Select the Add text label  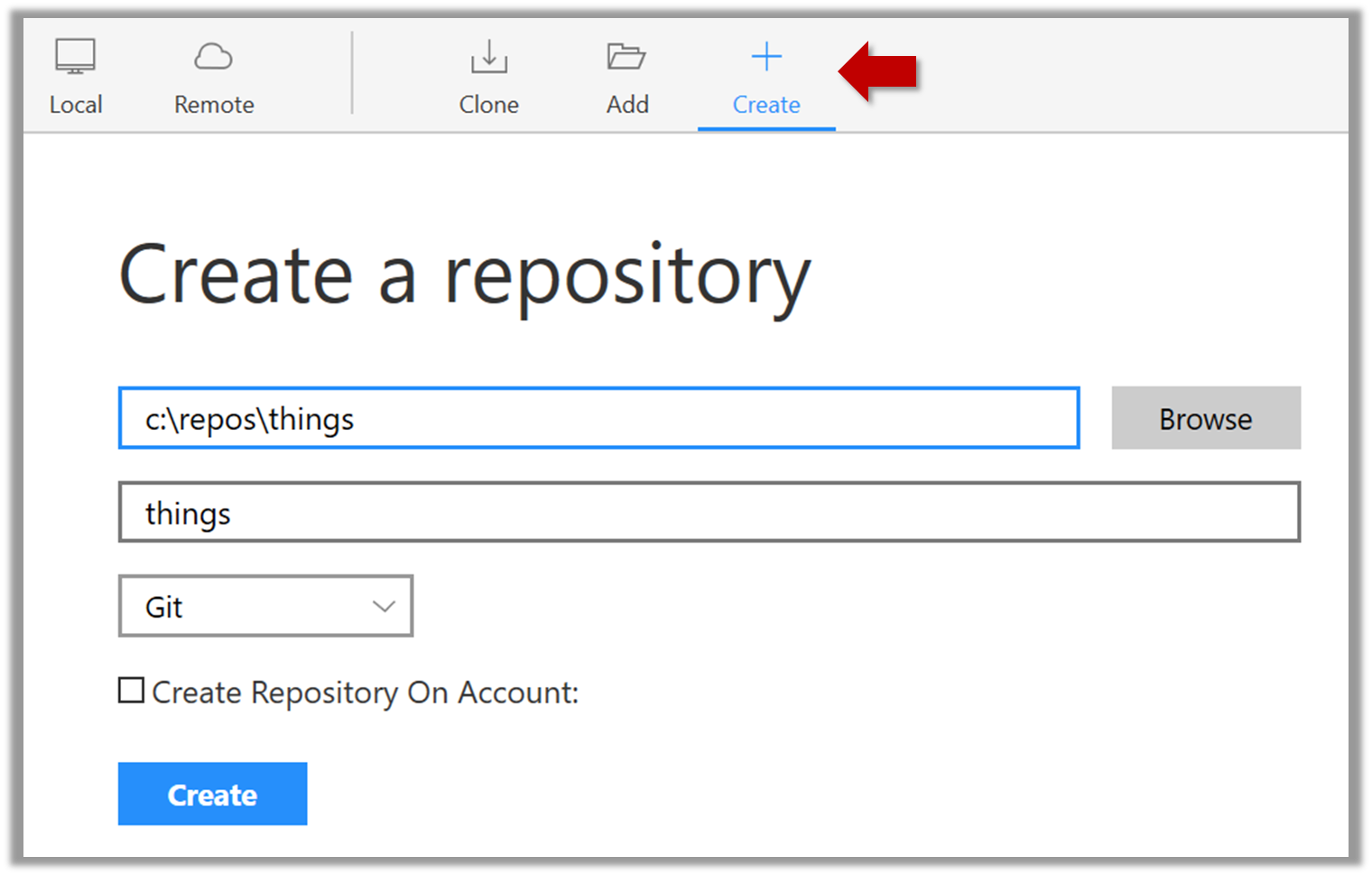click(627, 105)
